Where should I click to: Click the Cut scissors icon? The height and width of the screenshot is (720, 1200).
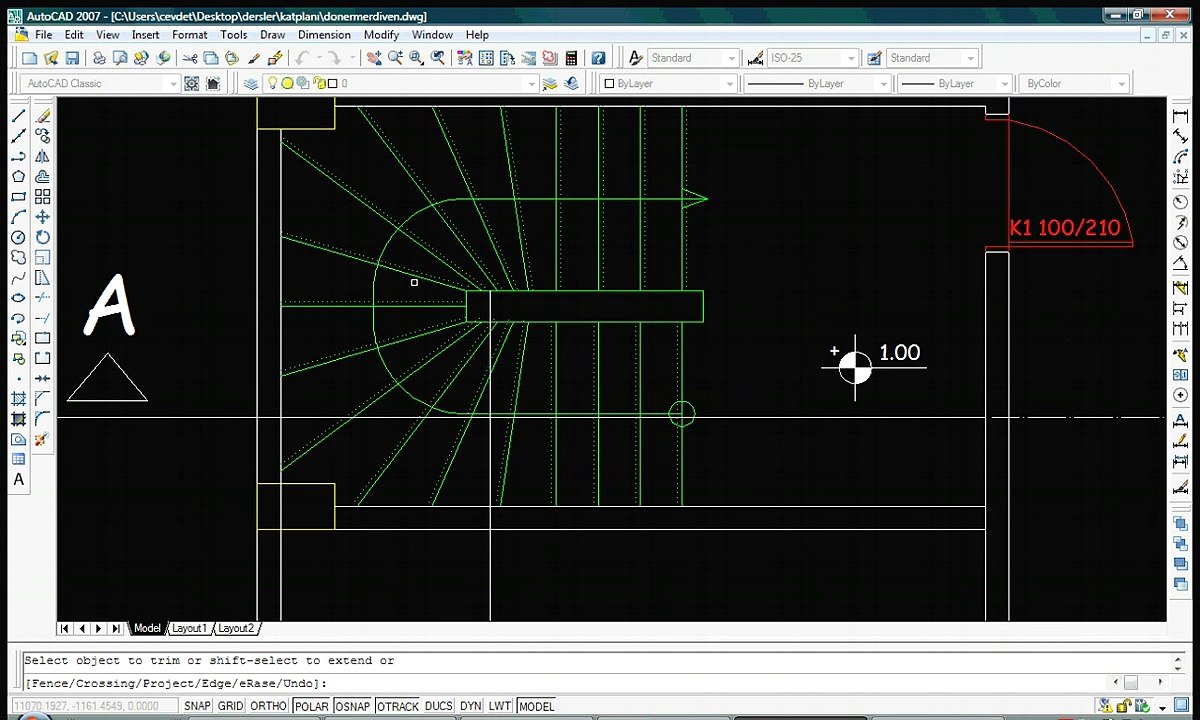190,58
